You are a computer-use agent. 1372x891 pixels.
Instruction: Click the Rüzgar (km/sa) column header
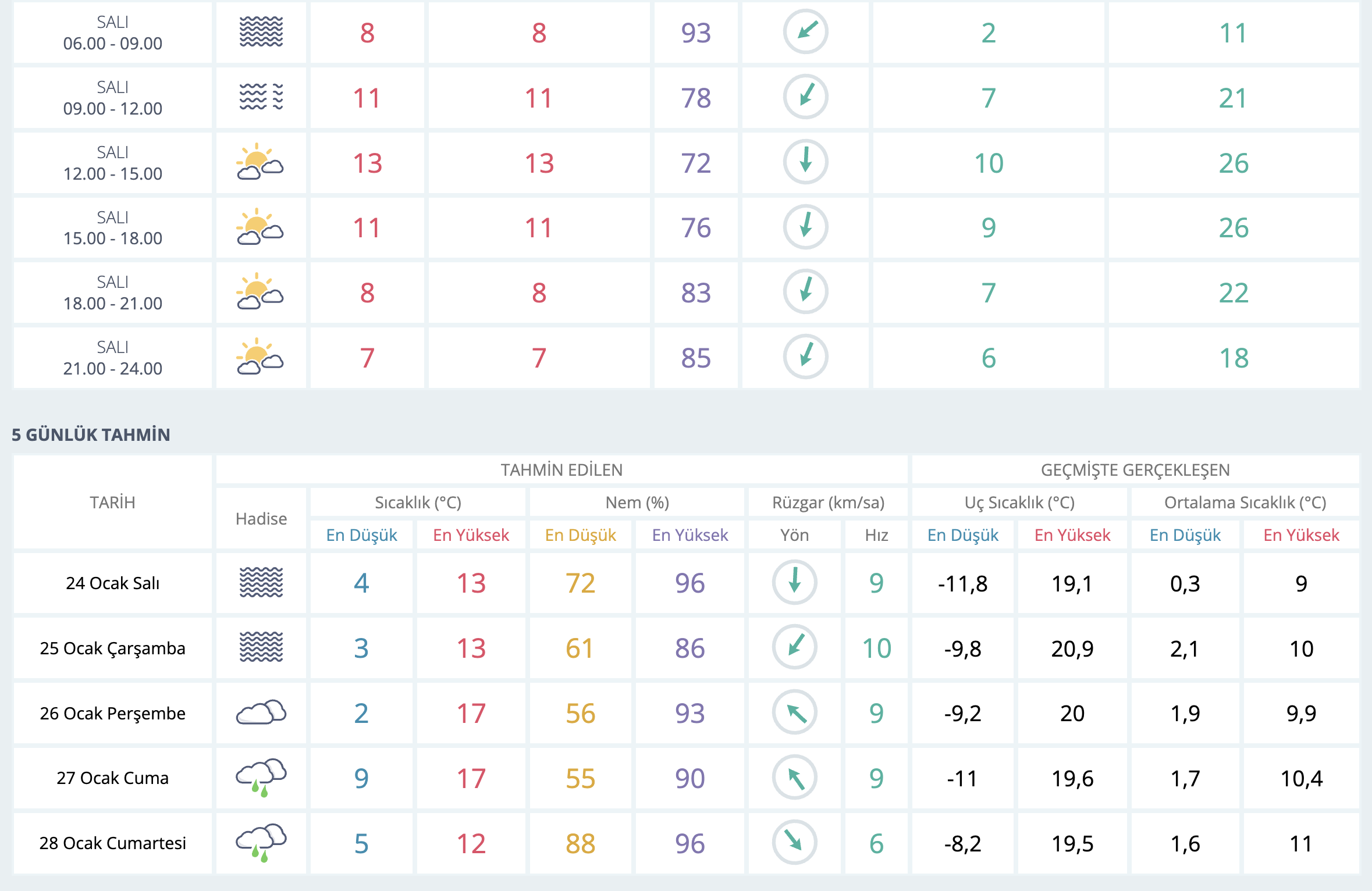[x=827, y=502]
